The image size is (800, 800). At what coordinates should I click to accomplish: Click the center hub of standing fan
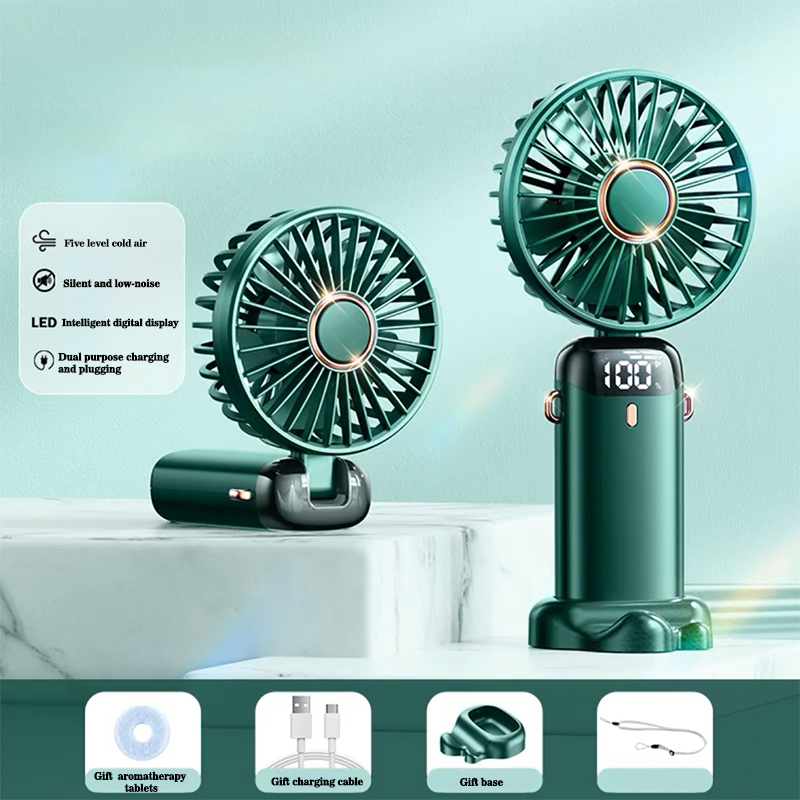(x=637, y=201)
